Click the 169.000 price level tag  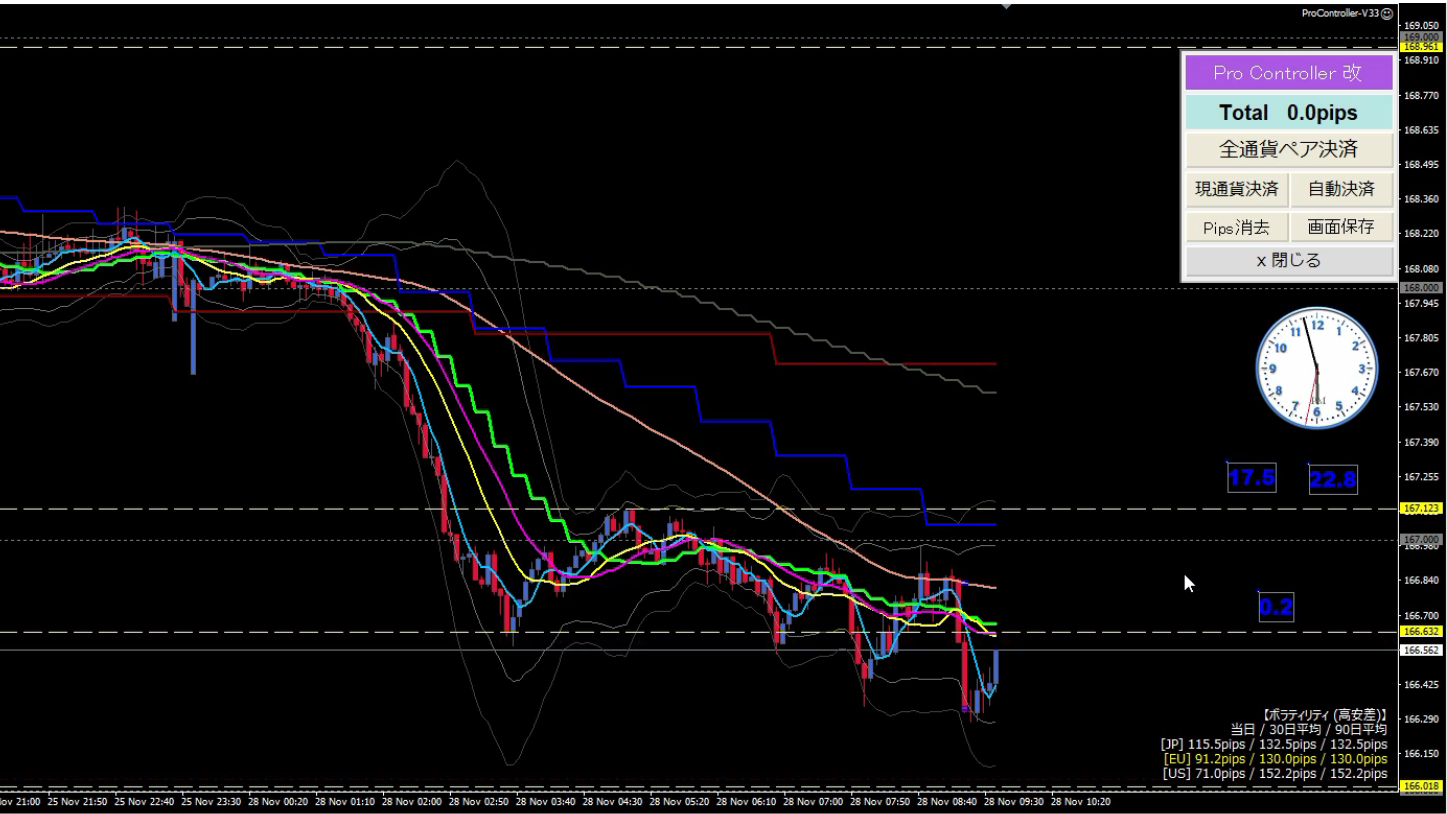[1421, 37]
